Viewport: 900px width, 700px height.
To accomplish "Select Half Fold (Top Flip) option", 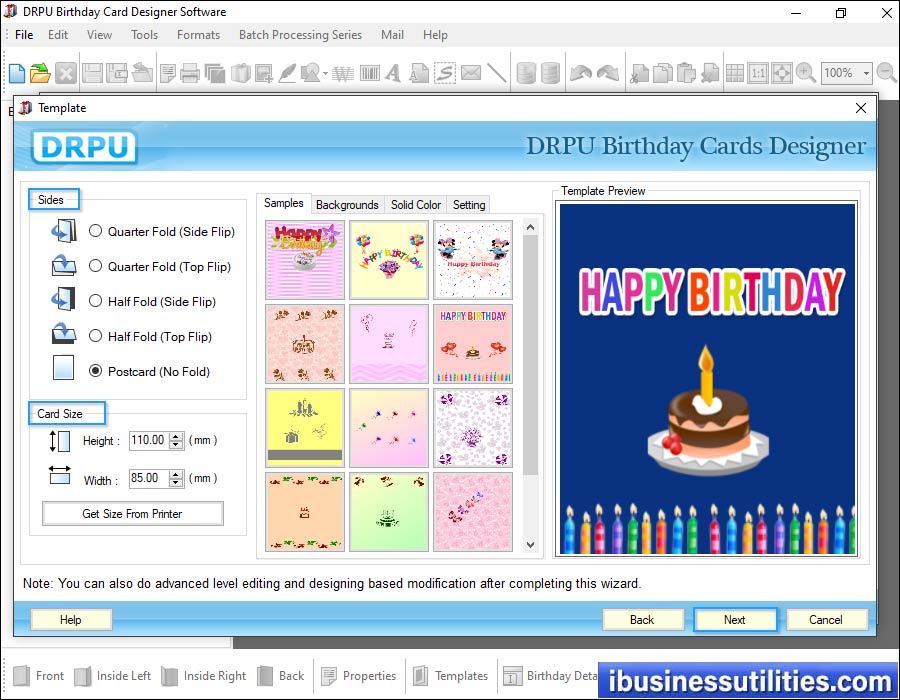I will click(x=96, y=336).
